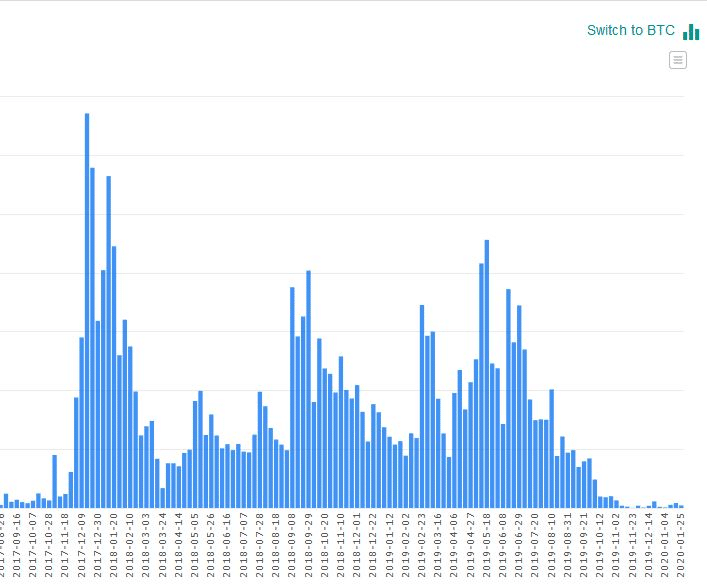Click the 2018-12-01 x-axis date label

(x=357, y=545)
